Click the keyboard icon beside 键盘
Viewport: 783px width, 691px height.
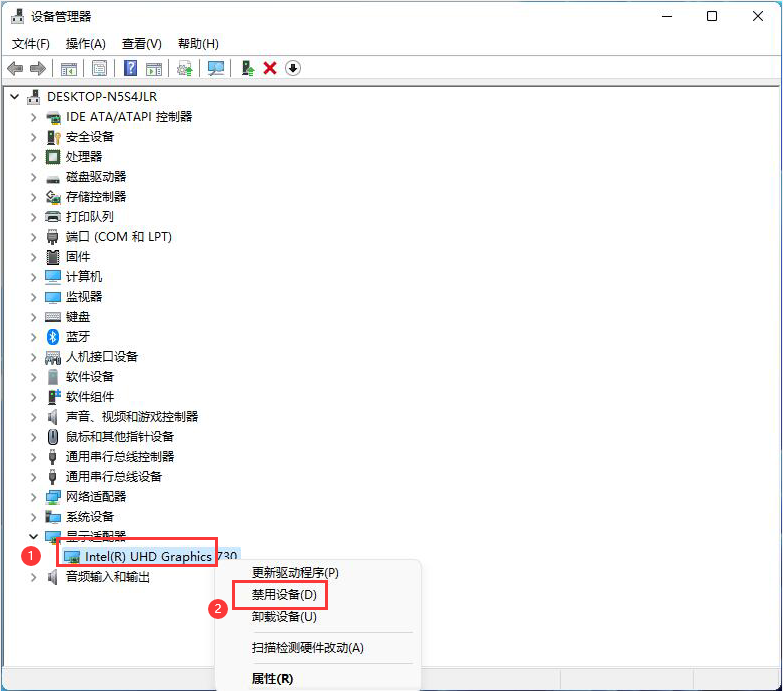[53, 317]
